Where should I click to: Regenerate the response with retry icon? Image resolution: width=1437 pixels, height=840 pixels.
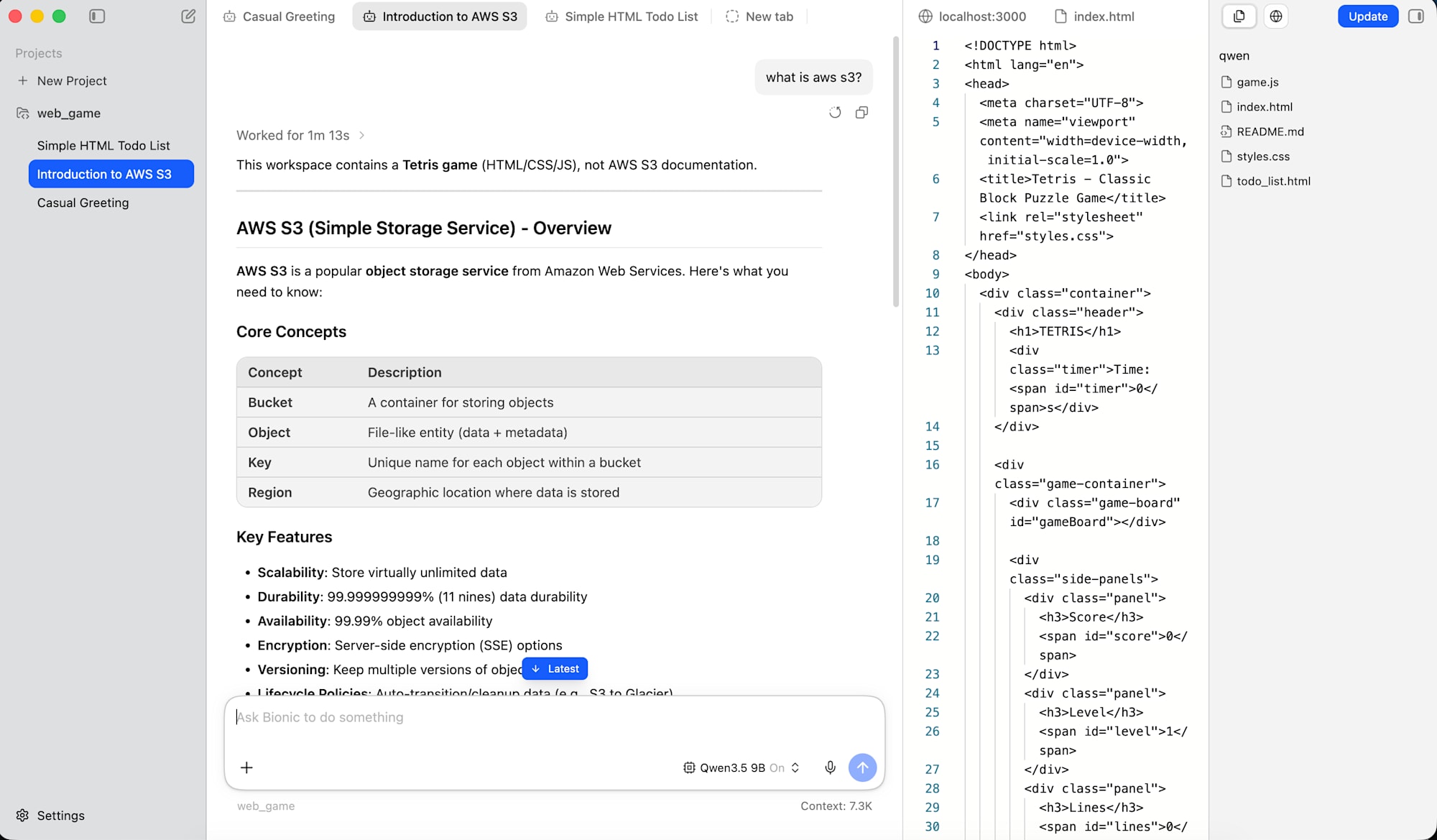tap(835, 112)
